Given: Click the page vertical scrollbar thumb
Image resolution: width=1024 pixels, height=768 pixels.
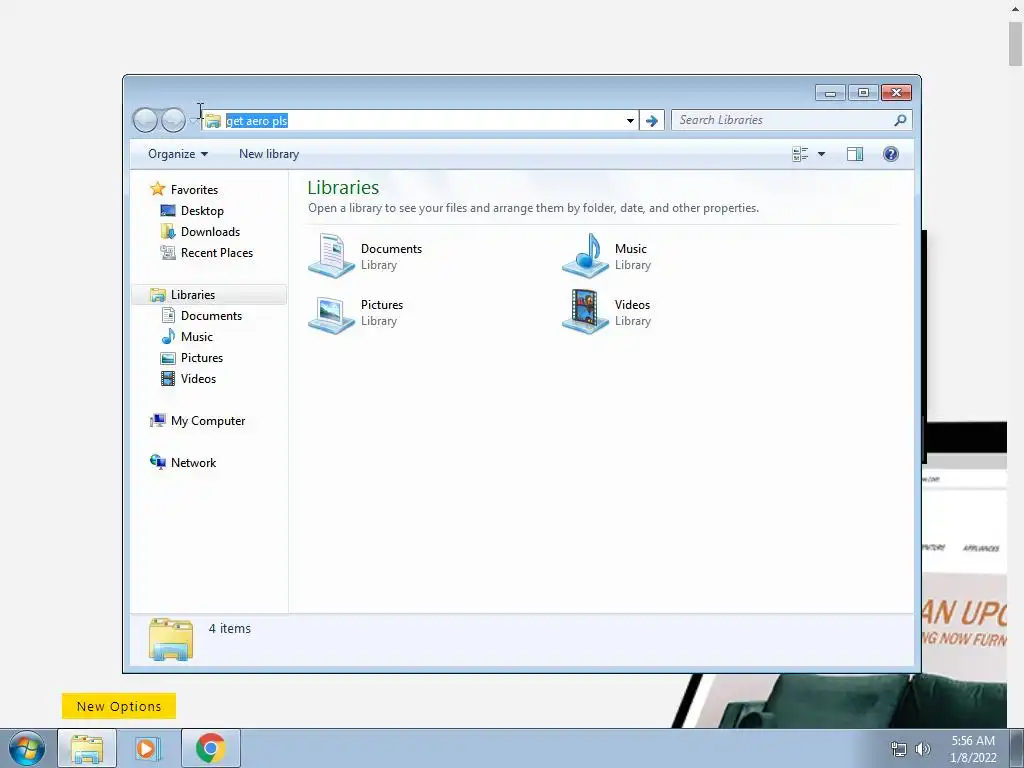Looking at the screenshot, I should point(1016,44).
